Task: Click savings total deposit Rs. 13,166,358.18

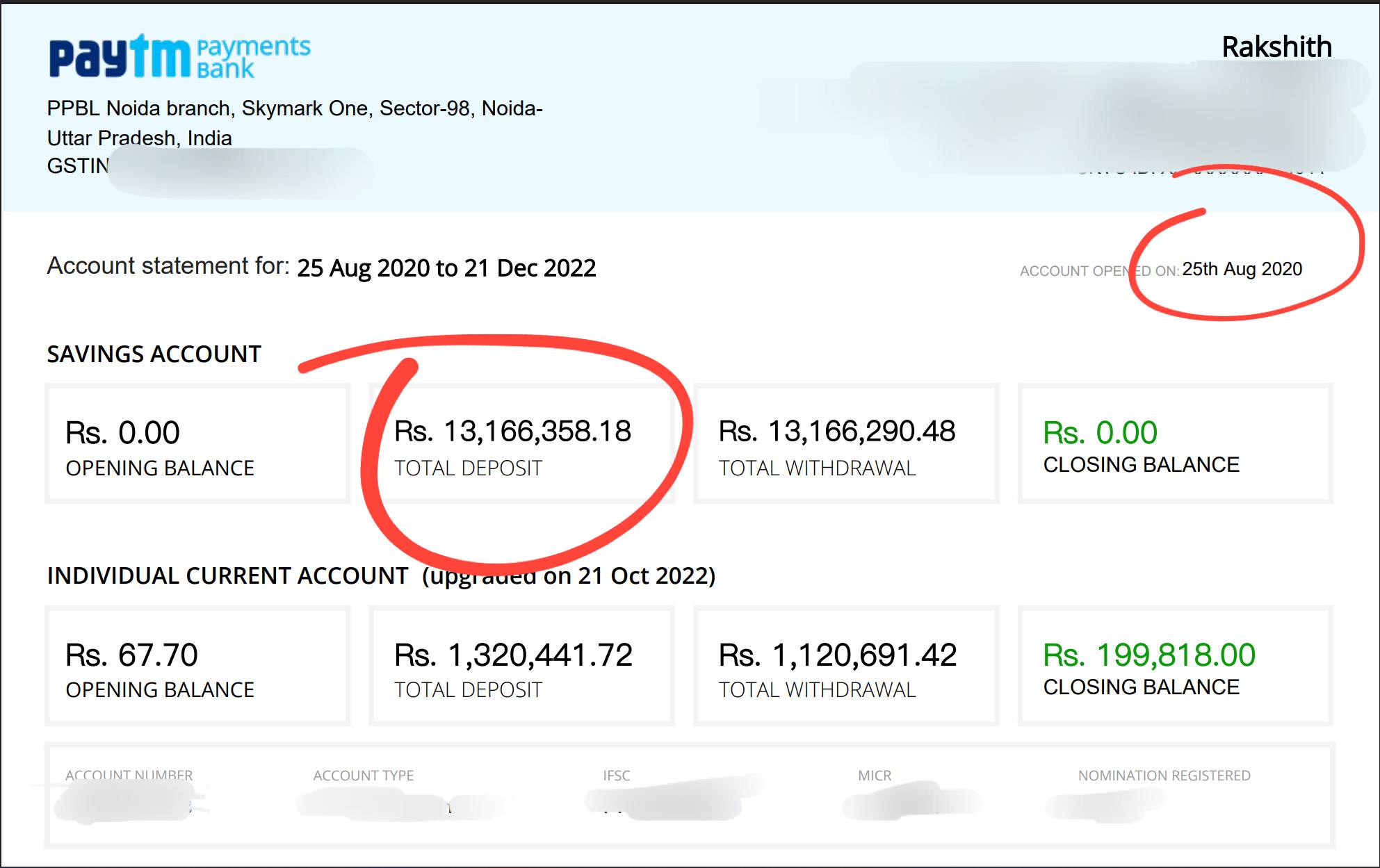Action: click(512, 432)
